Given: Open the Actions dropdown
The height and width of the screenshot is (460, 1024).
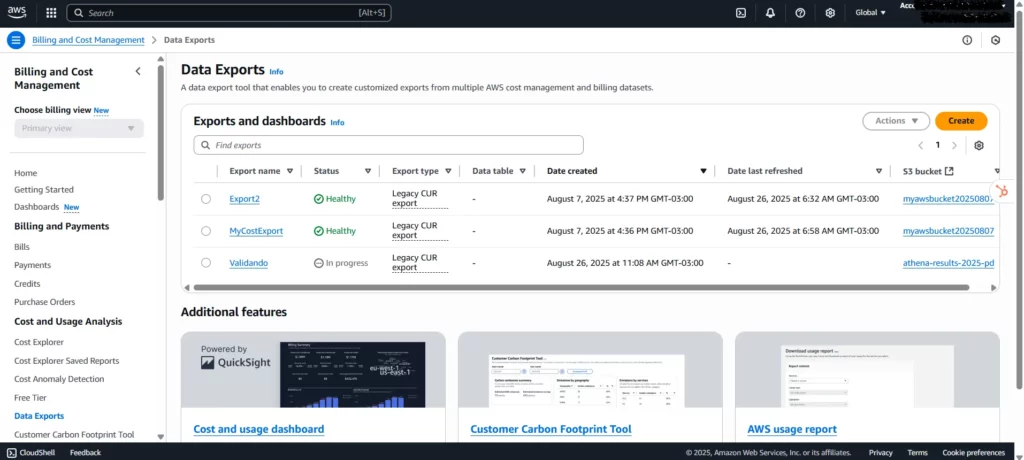Looking at the screenshot, I should pos(895,121).
